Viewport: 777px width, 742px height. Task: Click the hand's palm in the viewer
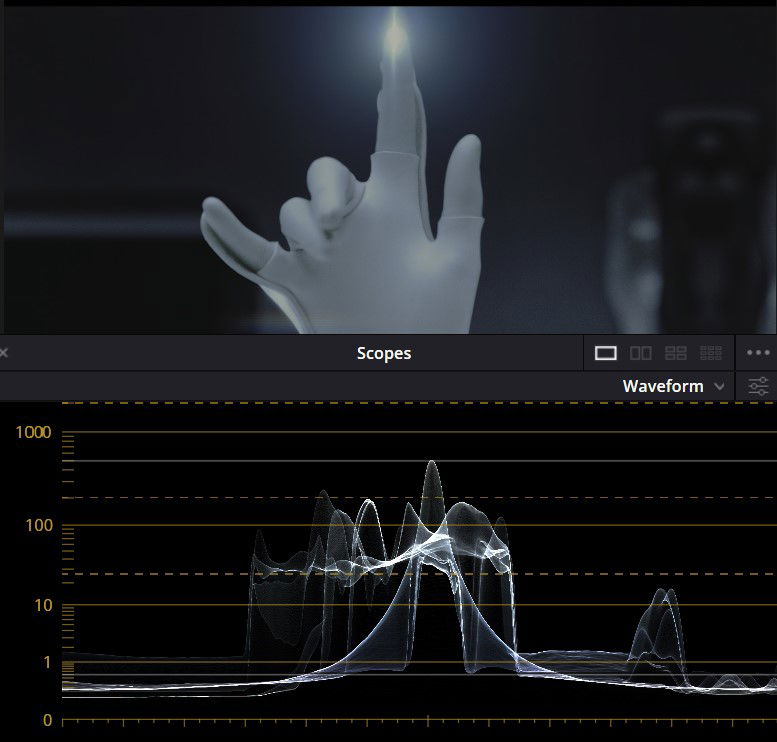coord(390,260)
